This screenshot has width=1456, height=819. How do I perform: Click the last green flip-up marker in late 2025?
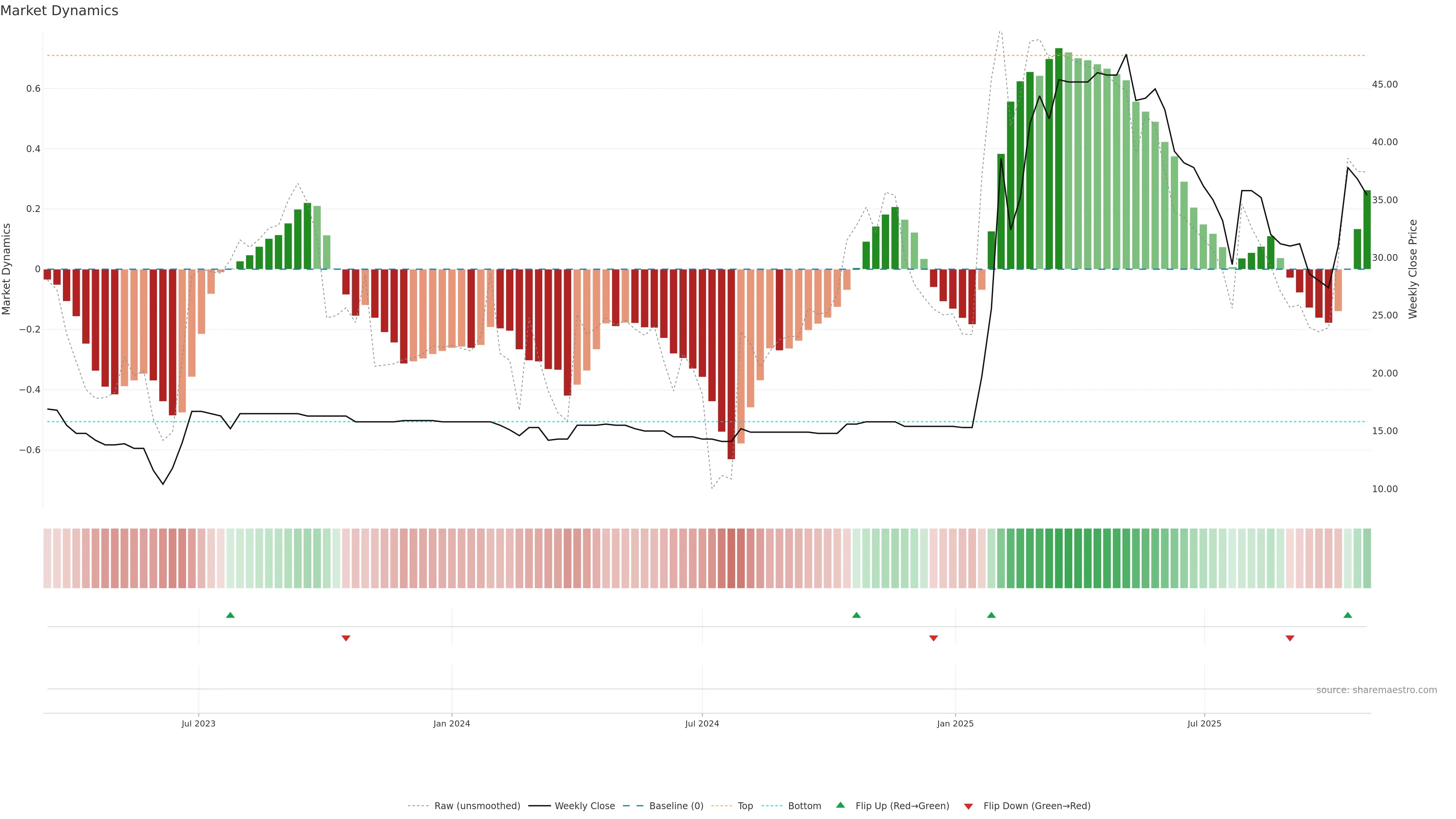pos(1348,615)
